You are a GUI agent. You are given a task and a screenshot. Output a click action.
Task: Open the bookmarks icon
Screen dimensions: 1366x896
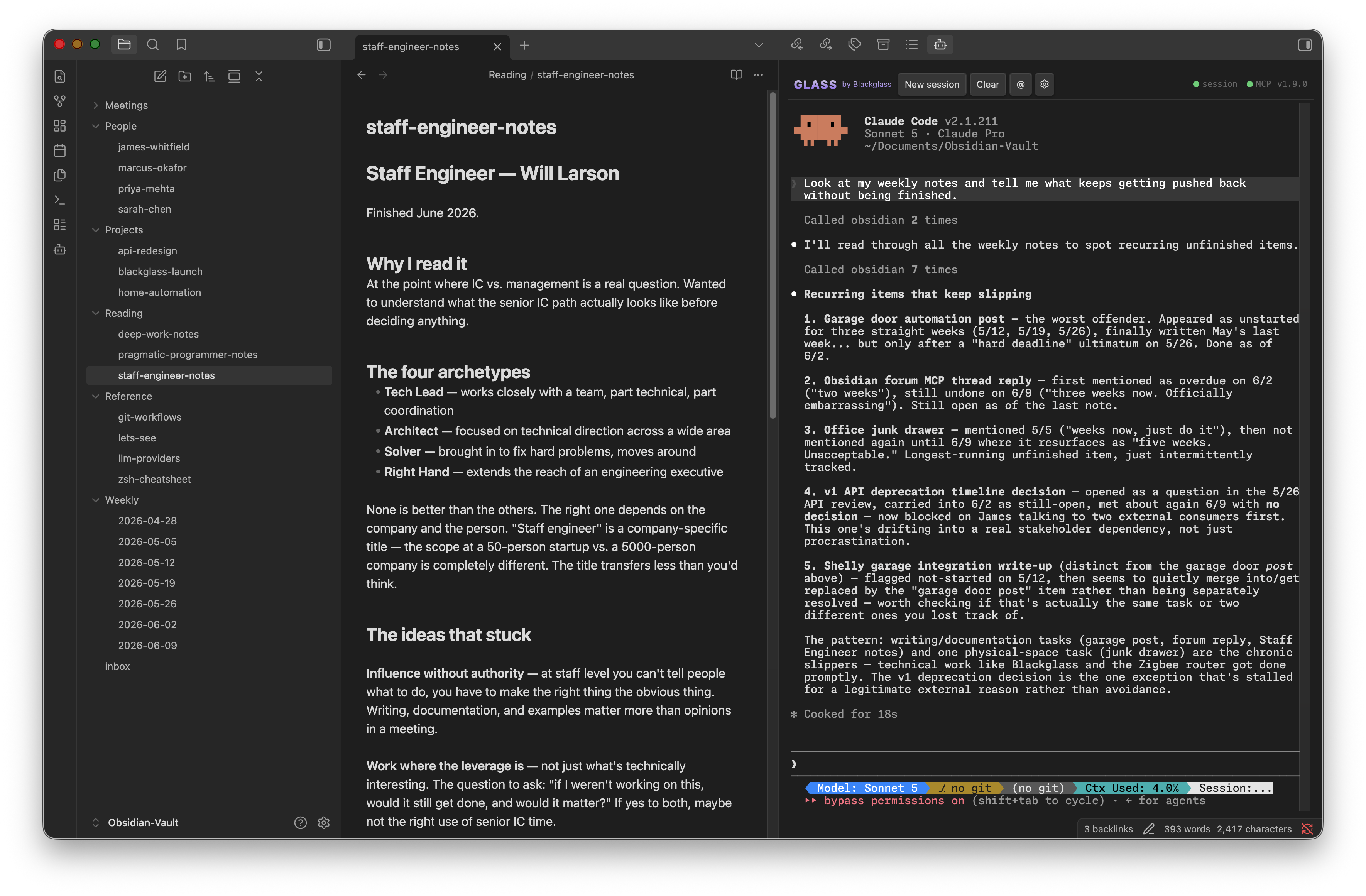click(x=181, y=44)
